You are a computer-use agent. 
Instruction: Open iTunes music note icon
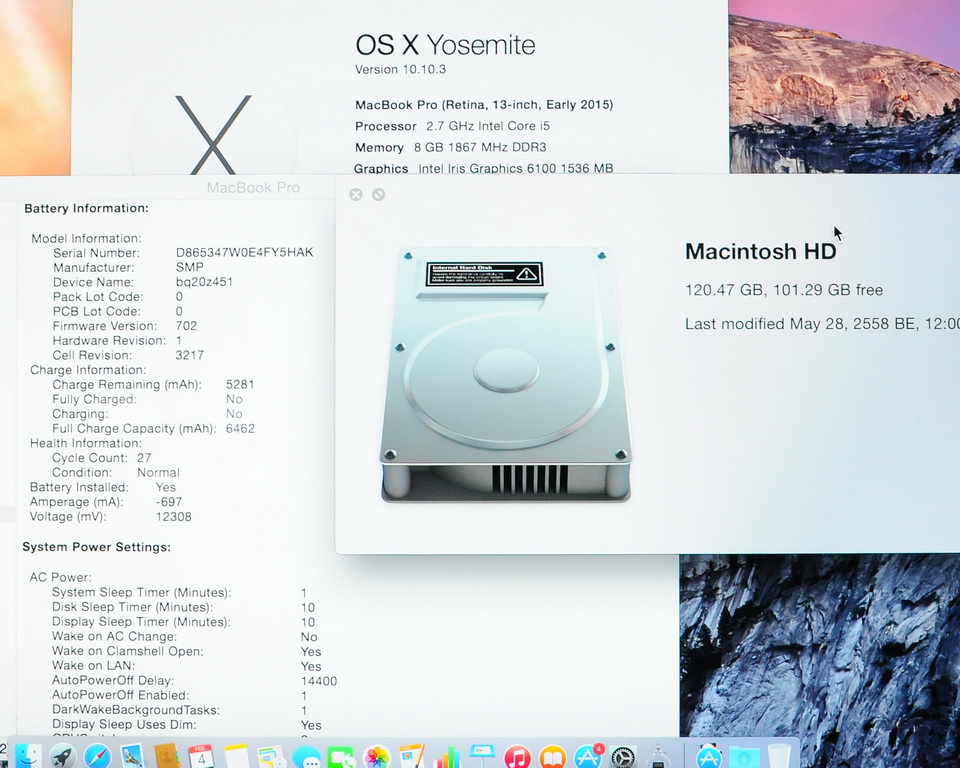[517, 758]
